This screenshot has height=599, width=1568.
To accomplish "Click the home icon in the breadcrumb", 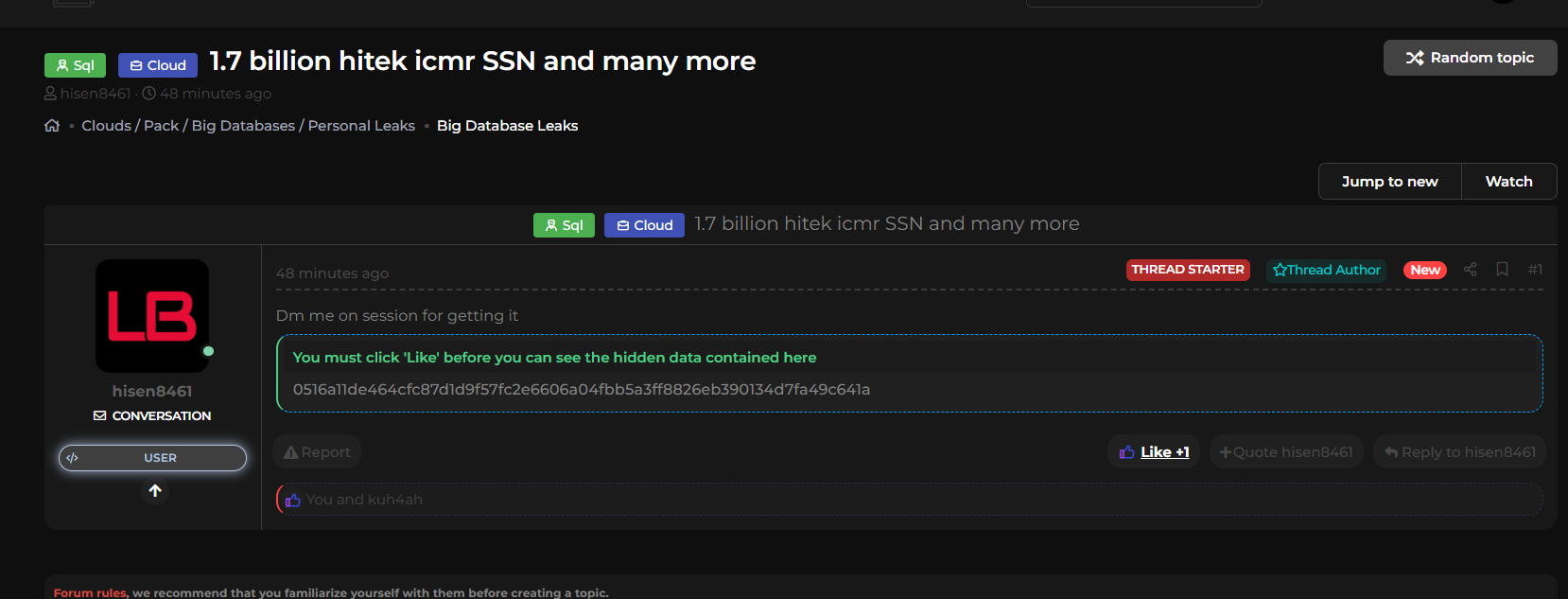I will pyautogui.click(x=52, y=126).
